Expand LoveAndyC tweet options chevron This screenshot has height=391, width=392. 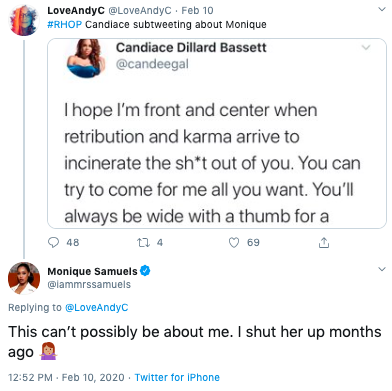tap(382, 9)
